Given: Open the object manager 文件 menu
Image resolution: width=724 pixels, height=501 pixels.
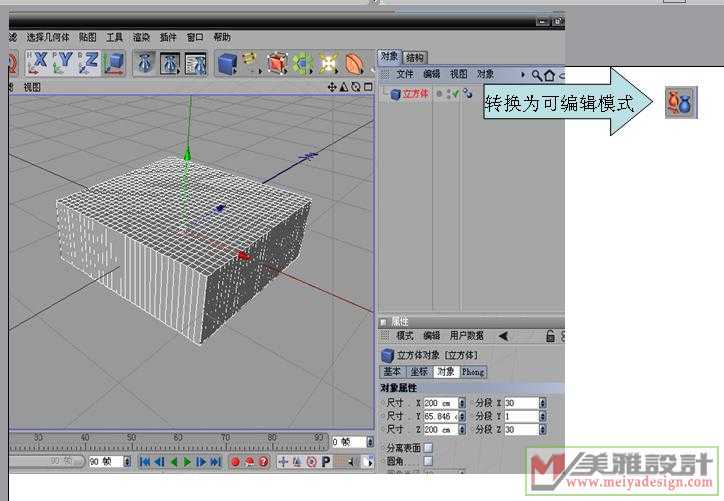Looking at the screenshot, I should (x=405, y=74).
